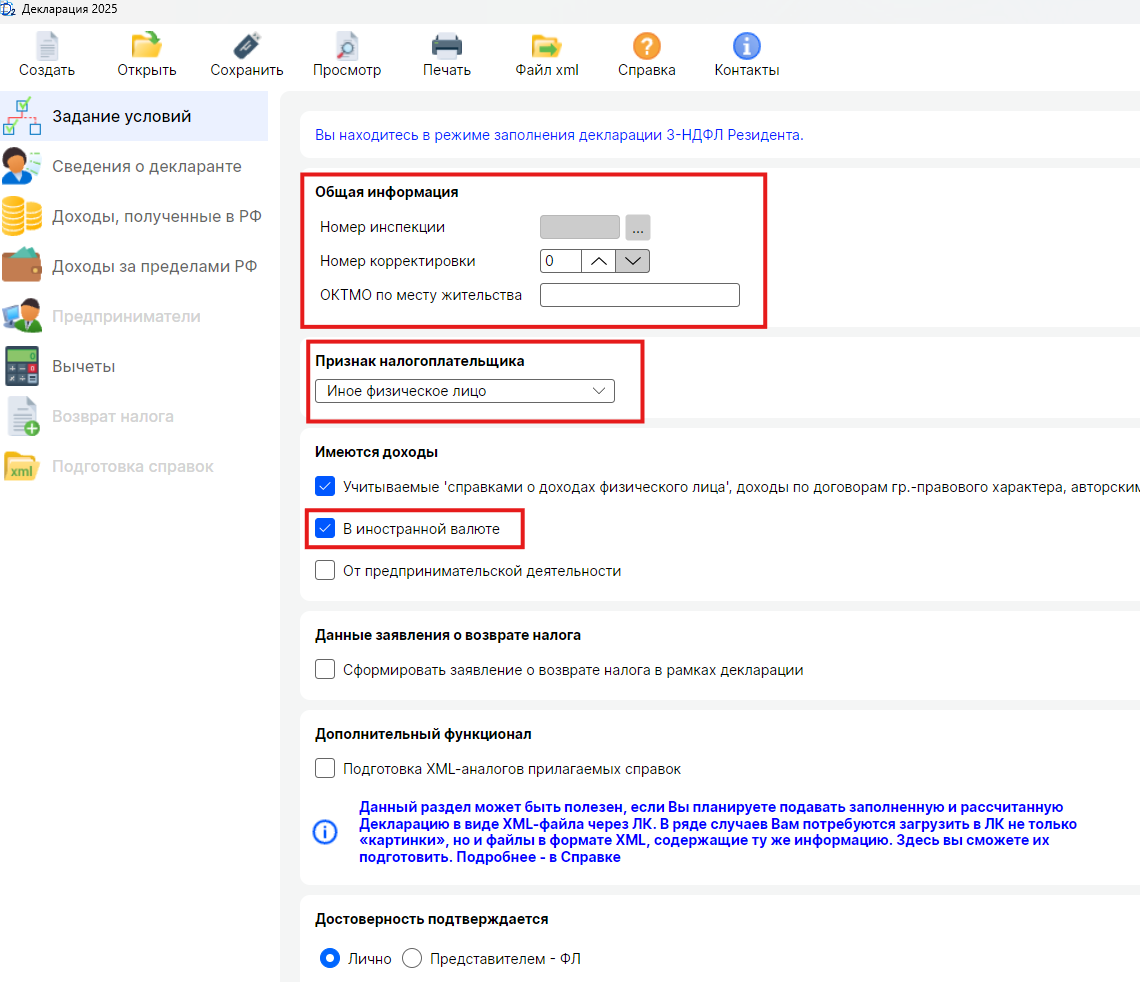Open the Справка help icon

click(x=647, y=47)
